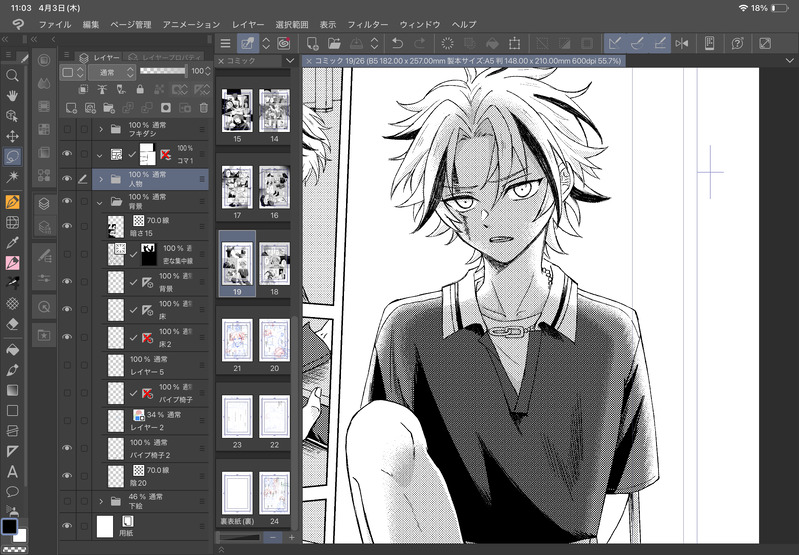Open the help question mark icon
This screenshot has height=555, width=799.
(737, 43)
